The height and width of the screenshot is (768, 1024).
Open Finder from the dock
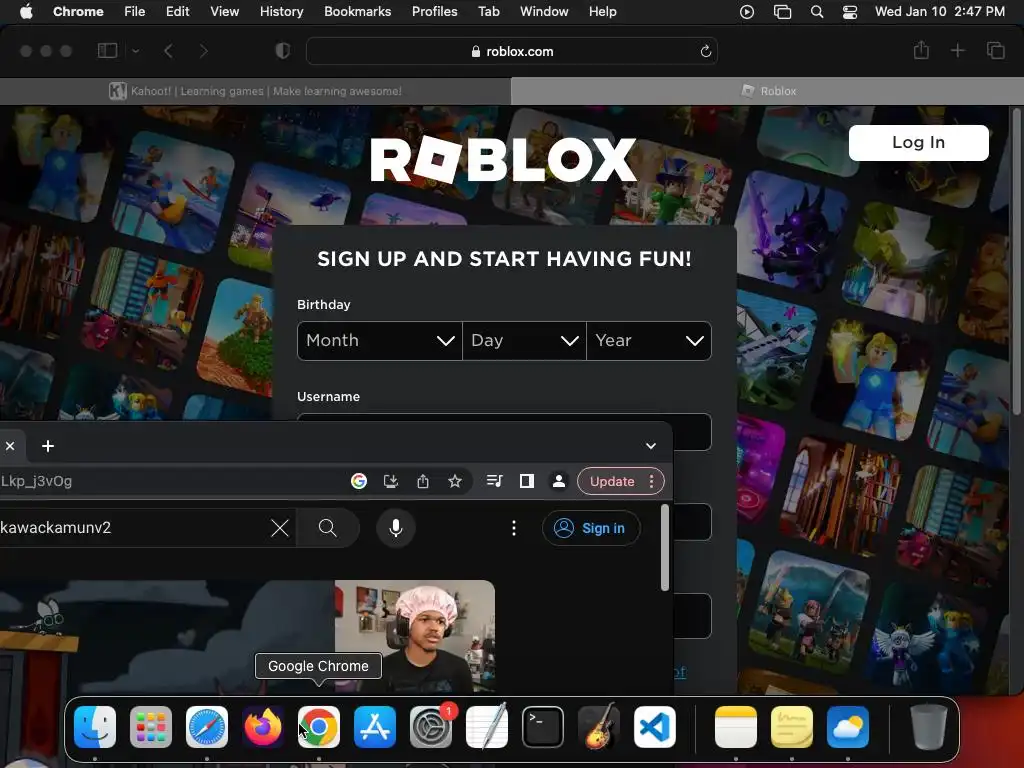pyautogui.click(x=95, y=726)
